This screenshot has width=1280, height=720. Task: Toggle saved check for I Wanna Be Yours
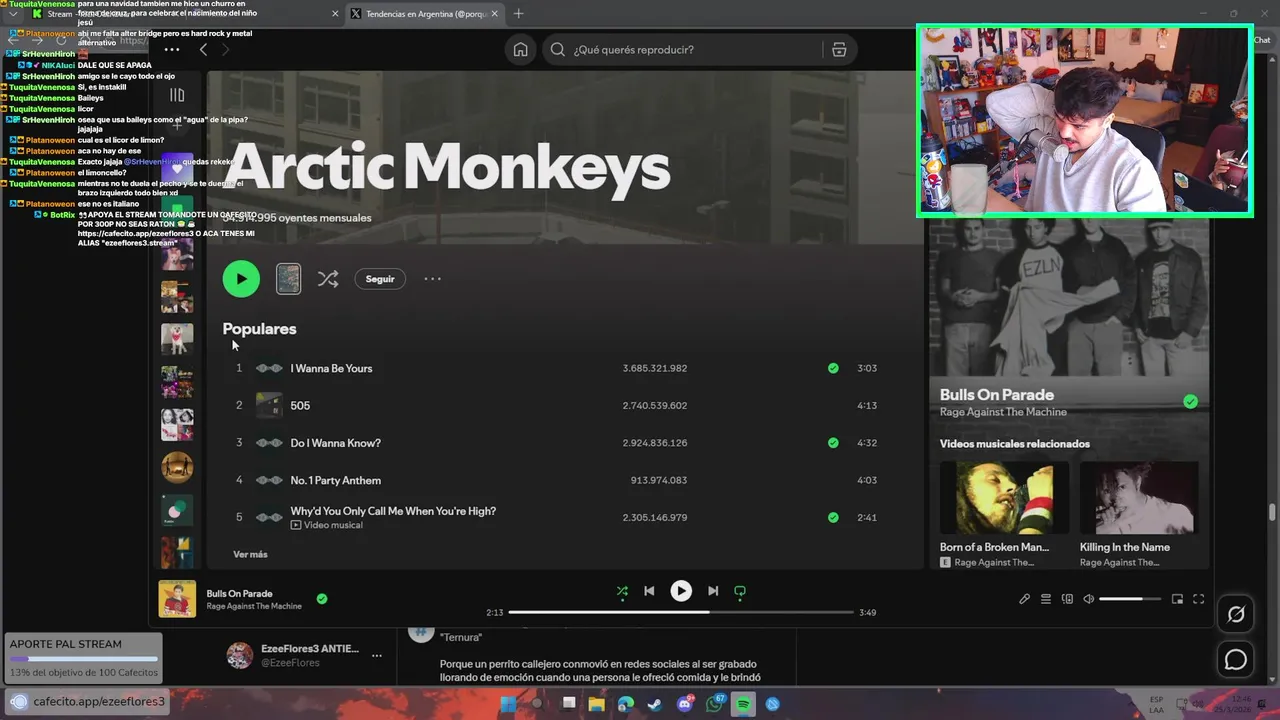[x=833, y=368]
